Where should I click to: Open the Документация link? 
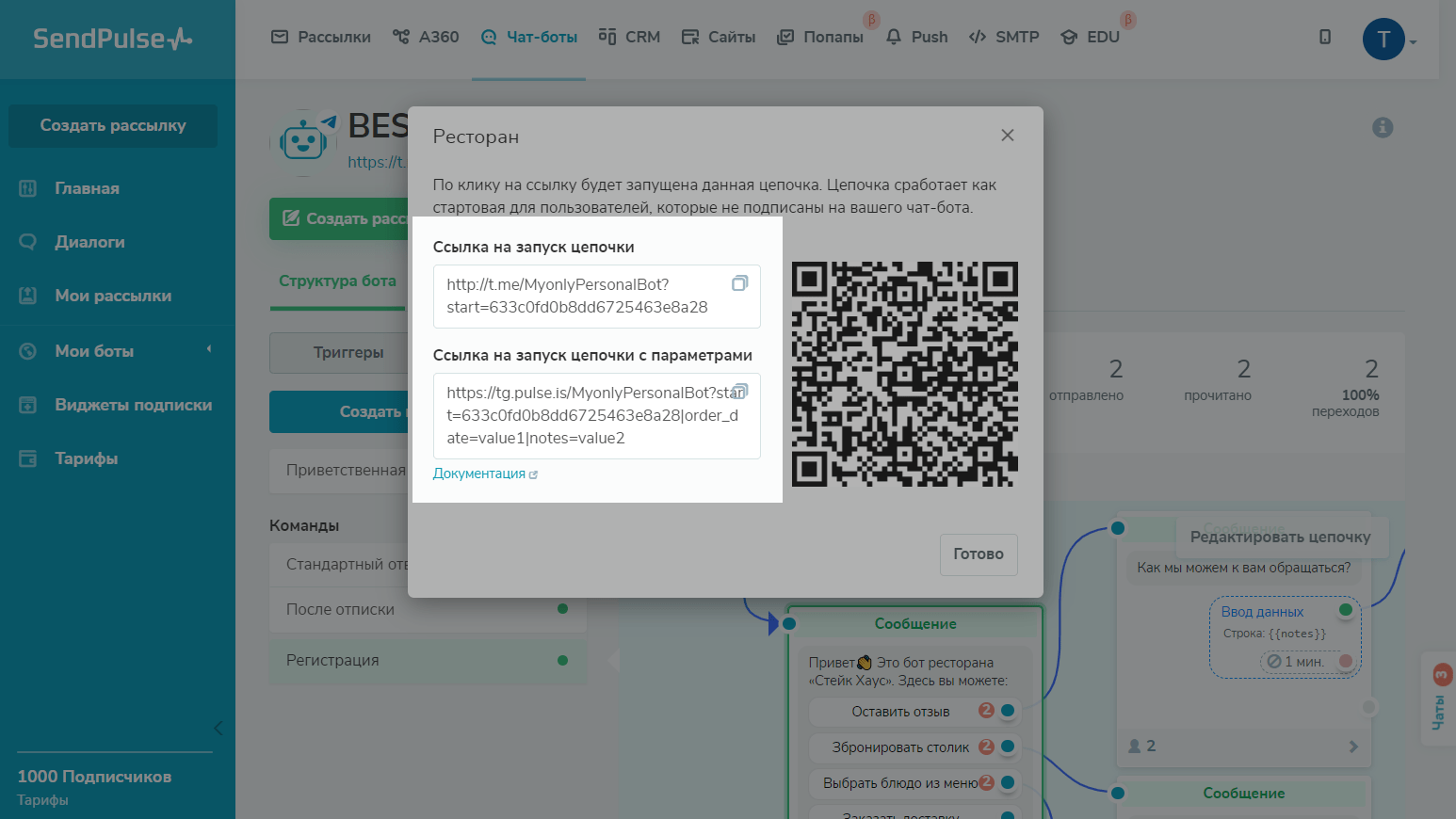485,474
